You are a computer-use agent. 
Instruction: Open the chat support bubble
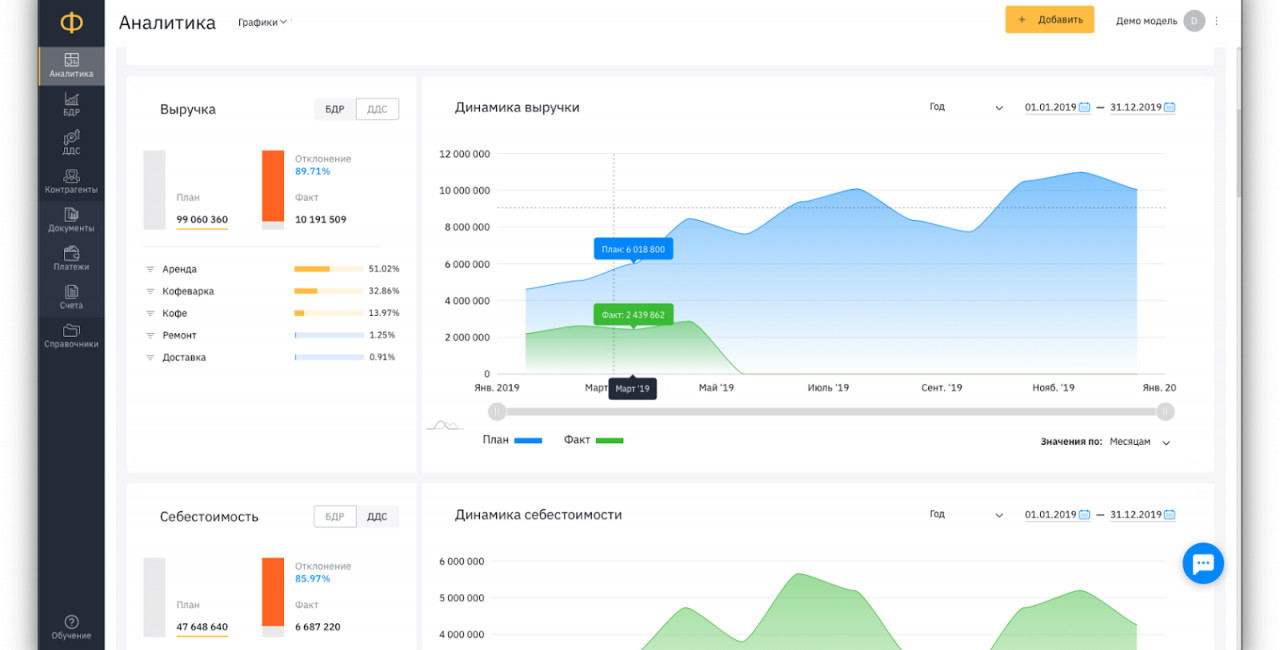pos(1202,563)
